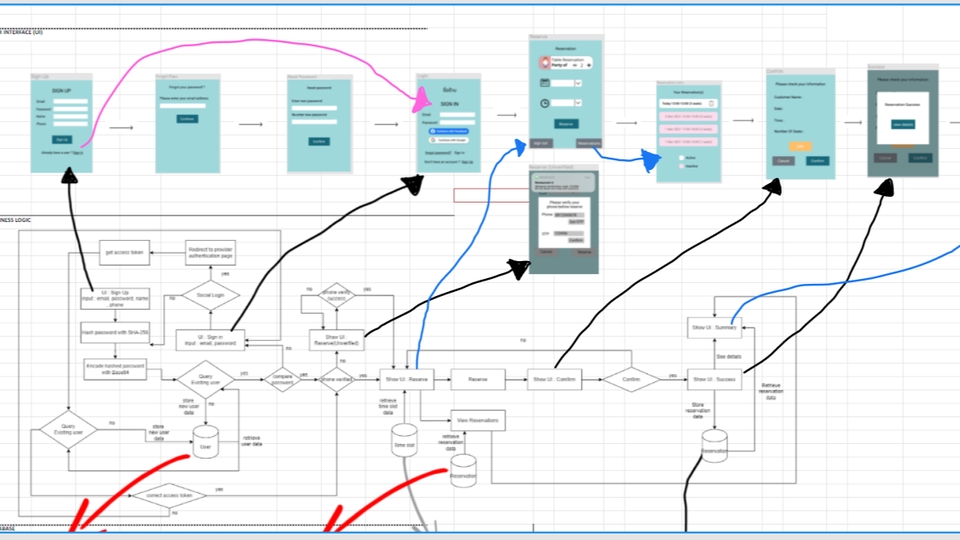Image resolution: width=960 pixels, height=540 pixels.
Task: Click the plus icon next to Party of
Action: click(x=589, y=65)
